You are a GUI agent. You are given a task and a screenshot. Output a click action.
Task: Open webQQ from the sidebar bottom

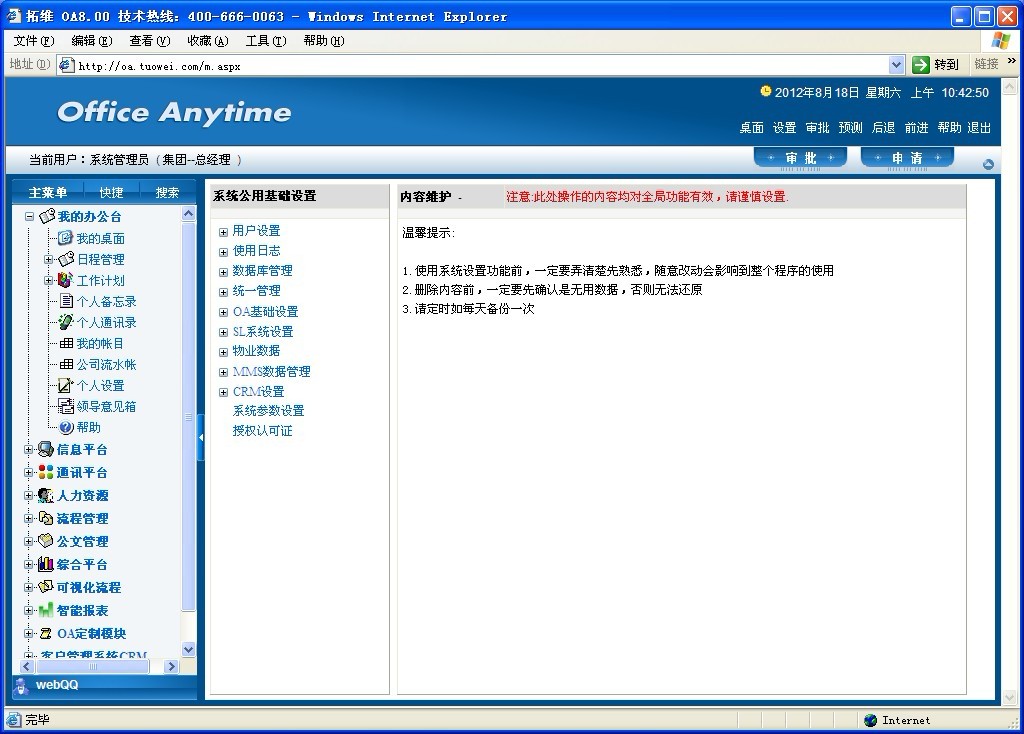[56, 685]
